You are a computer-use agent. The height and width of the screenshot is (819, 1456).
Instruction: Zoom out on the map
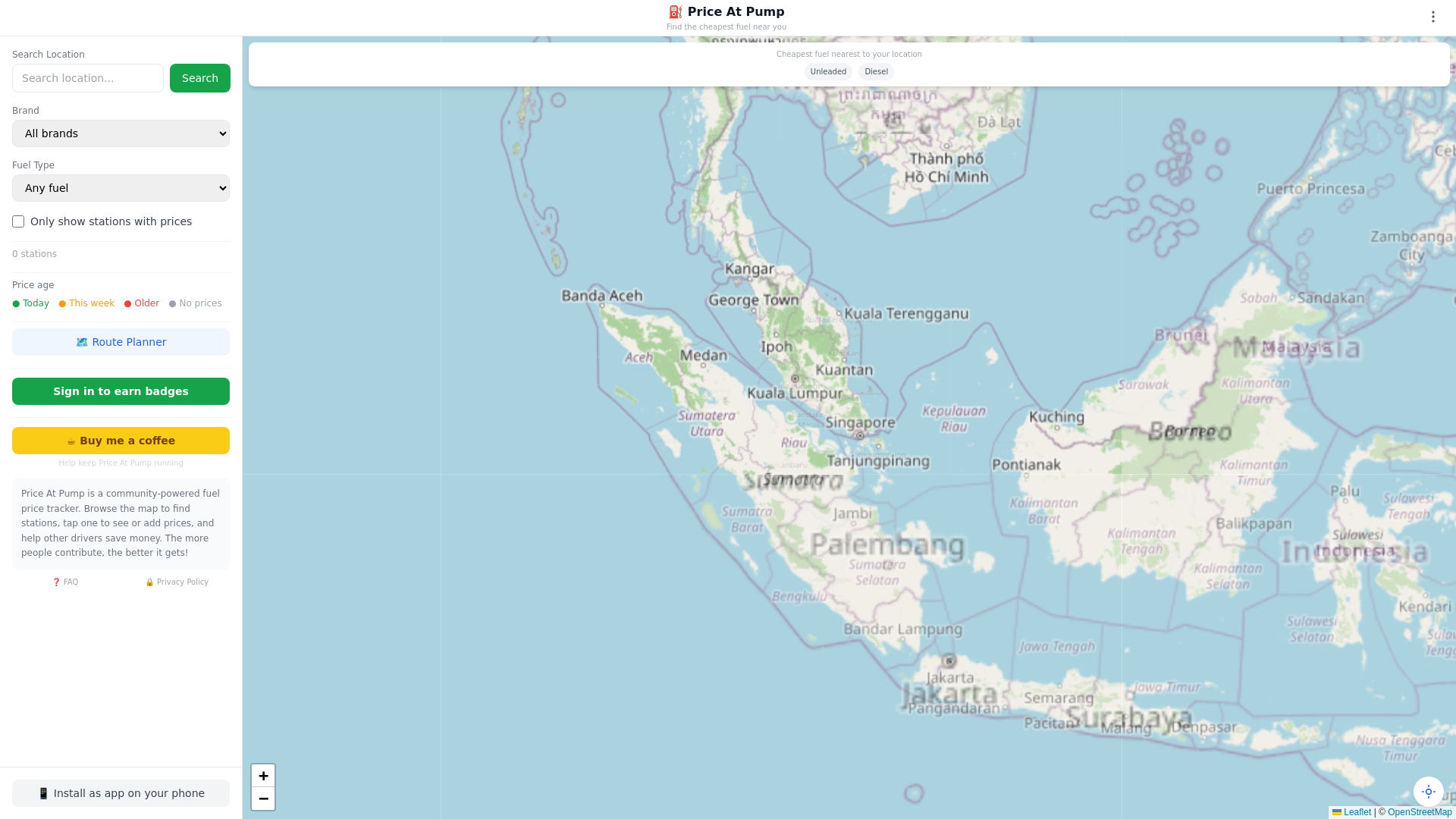point(263,799)
